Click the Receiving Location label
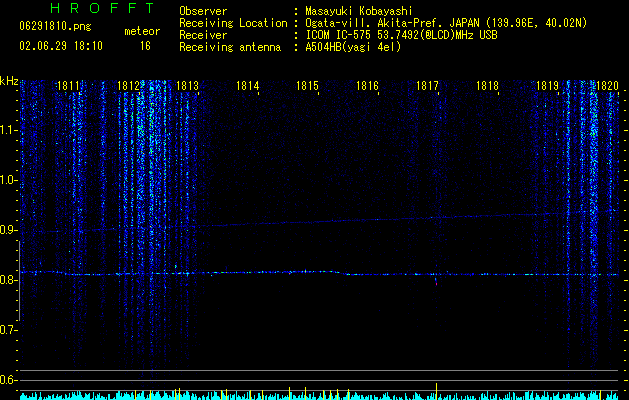 coord(233,23)
